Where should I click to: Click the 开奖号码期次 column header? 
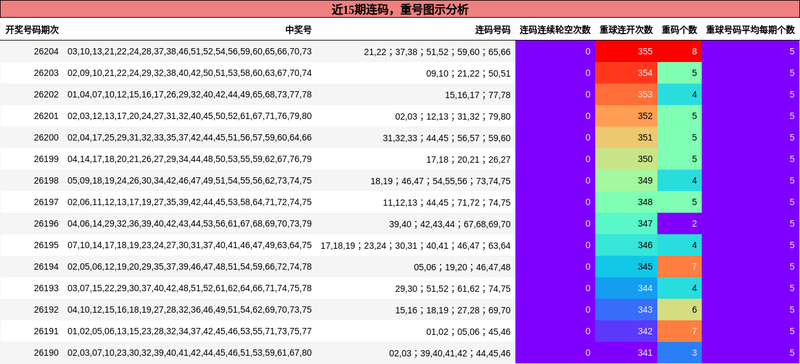coord(32,30)
